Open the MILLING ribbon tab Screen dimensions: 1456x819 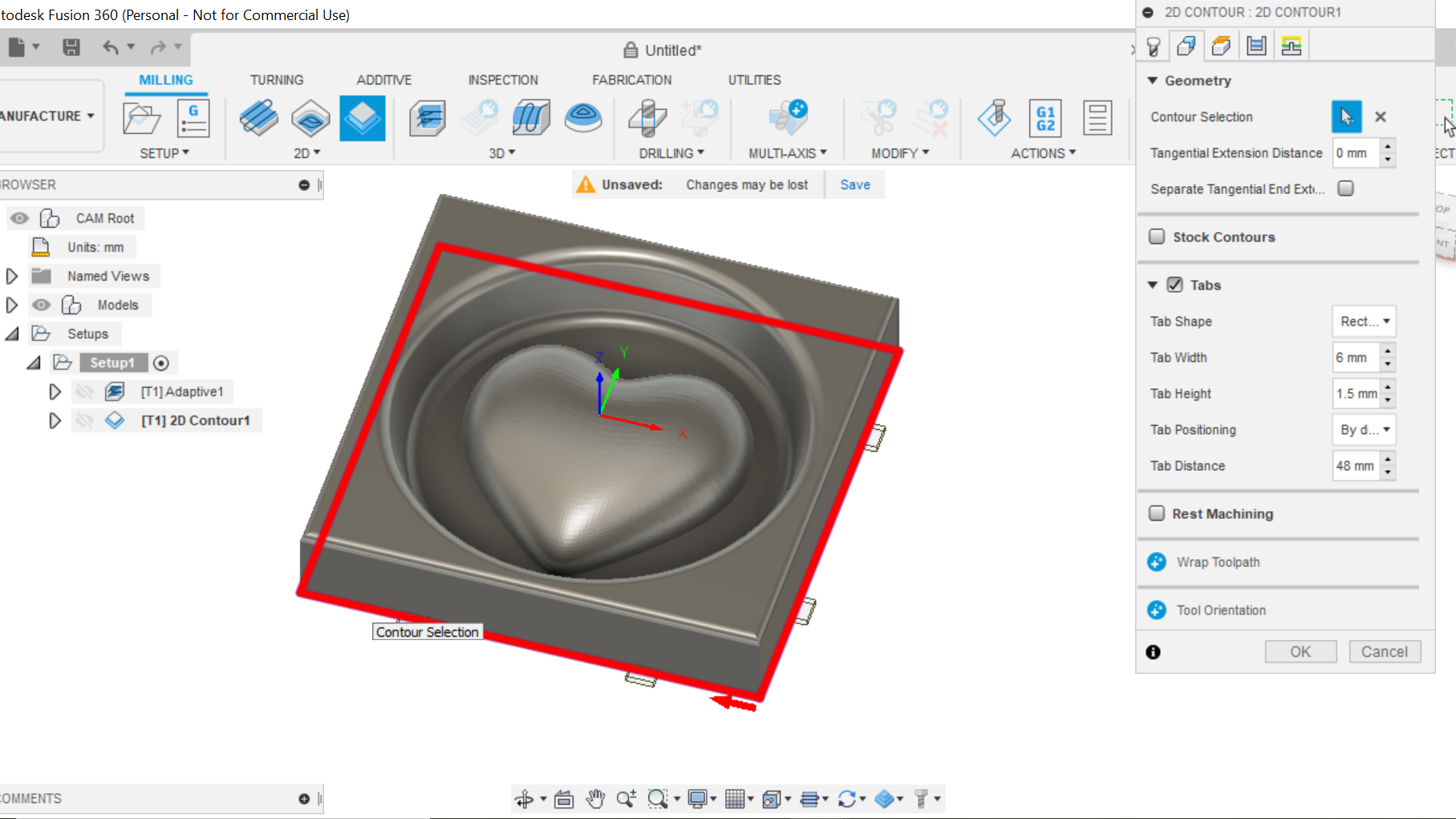[x=166, y=79]
